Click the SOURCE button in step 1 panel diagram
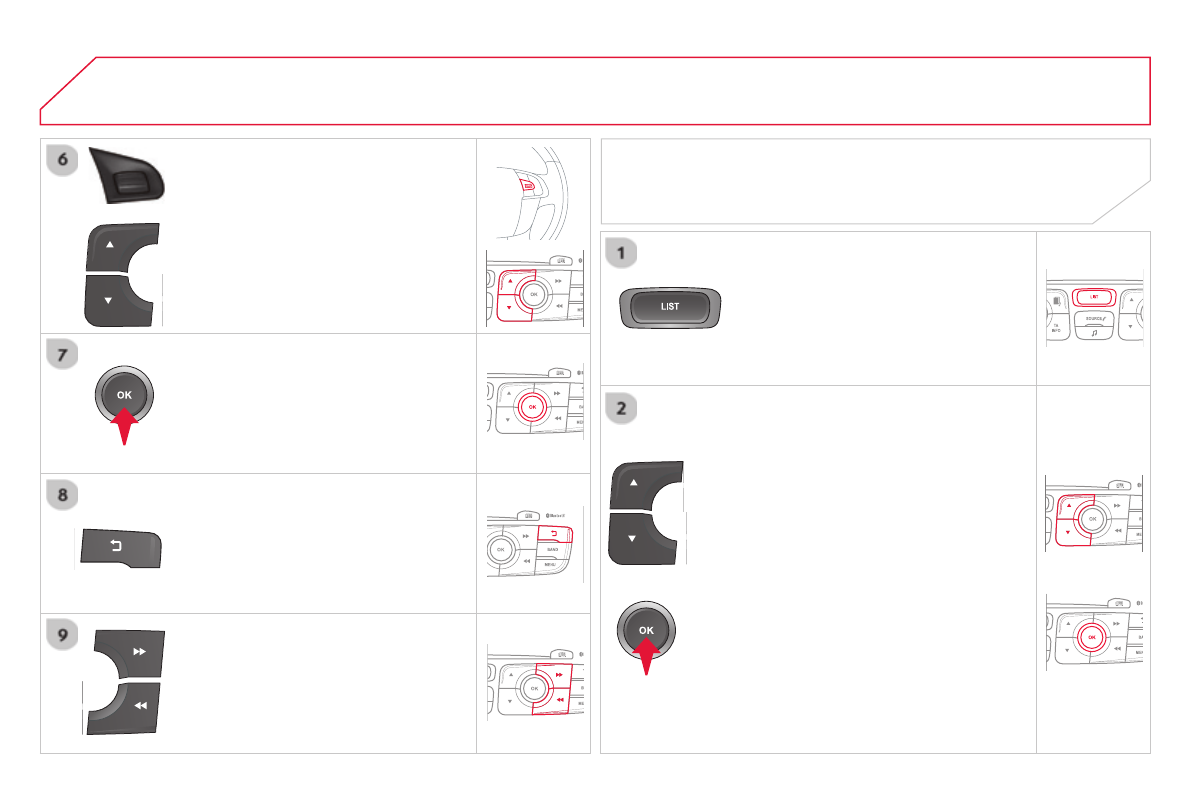The width and height of the screenshot is (1191, 794). pyautogui.click(x=1094, y=321)
